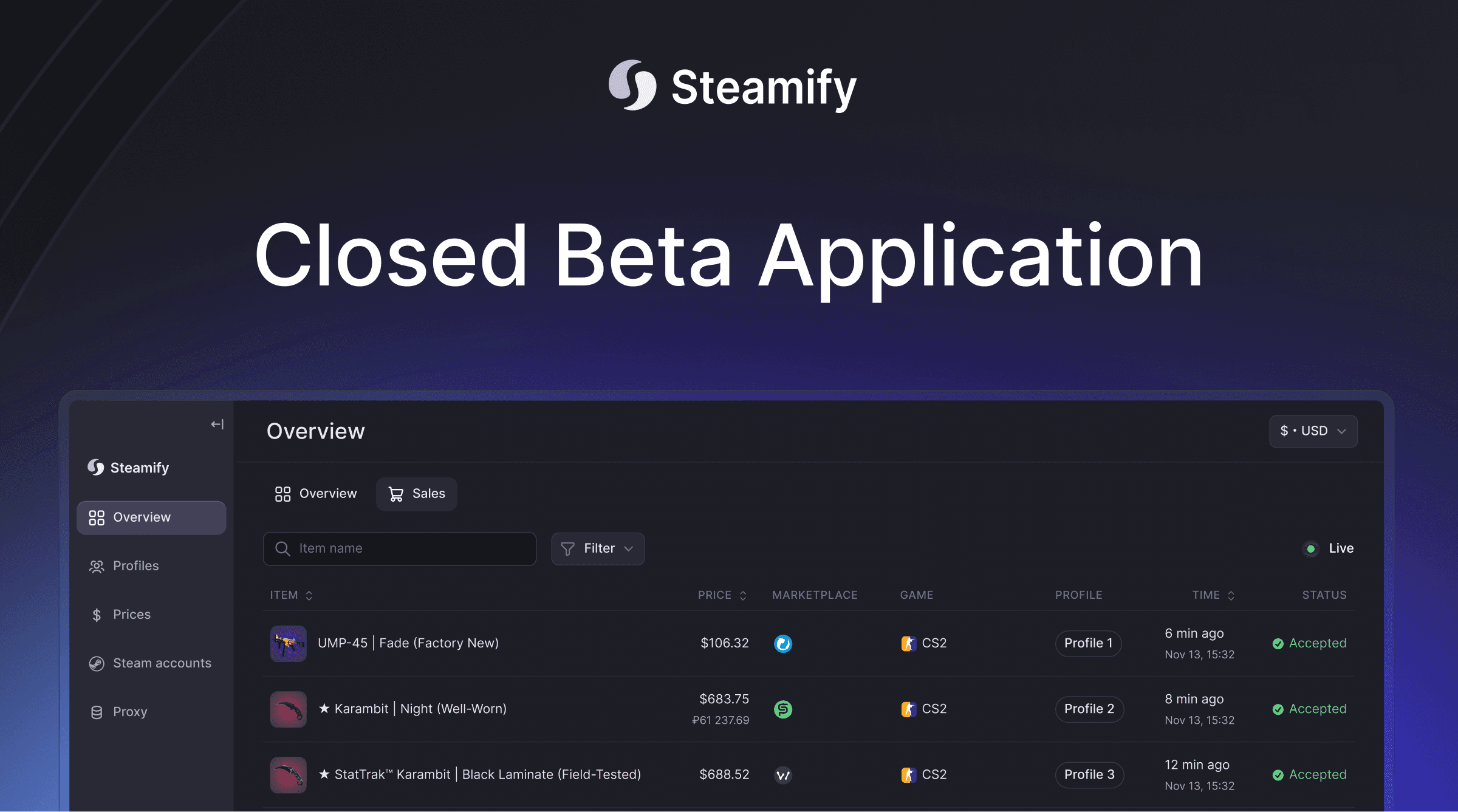1458x812 pixels.
Task: Click the item name search field
Action: pyautogui.click(x=399, y=548)
